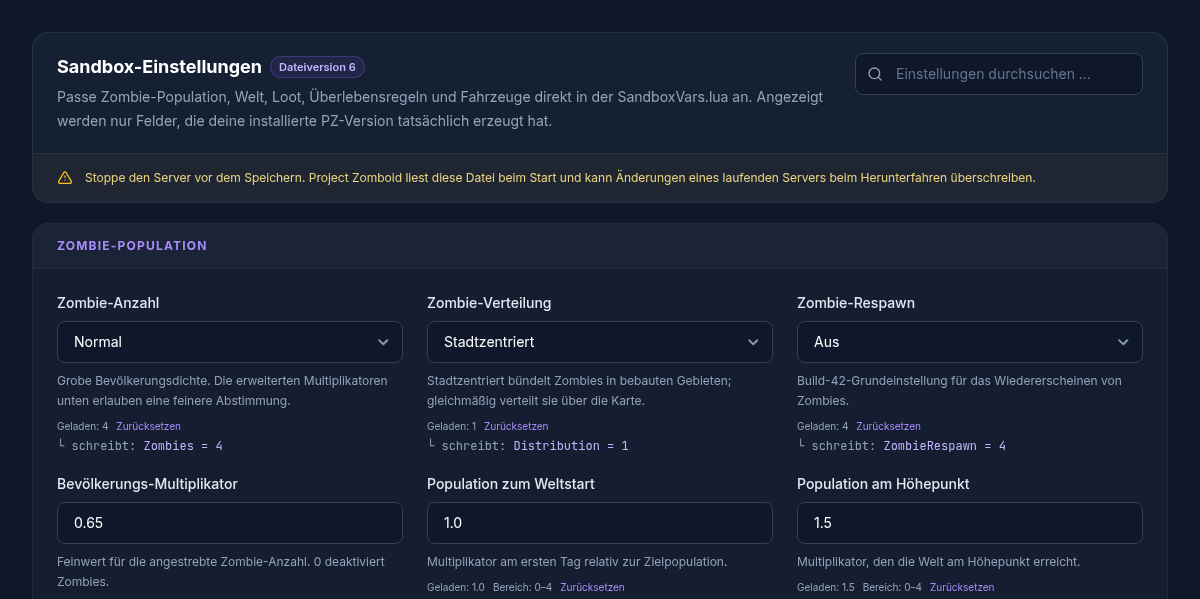Click the yellow warning triangle icon
This screenshot has width=1200, height=599.
(65, 178)
